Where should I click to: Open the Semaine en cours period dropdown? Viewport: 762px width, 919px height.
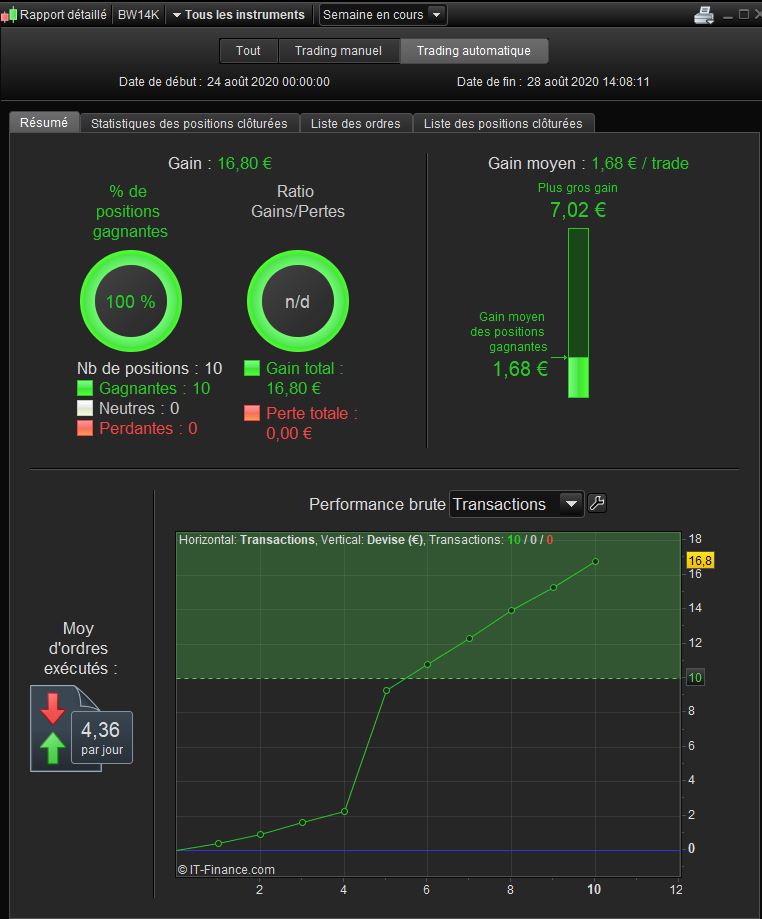click(x=383, y=15)
